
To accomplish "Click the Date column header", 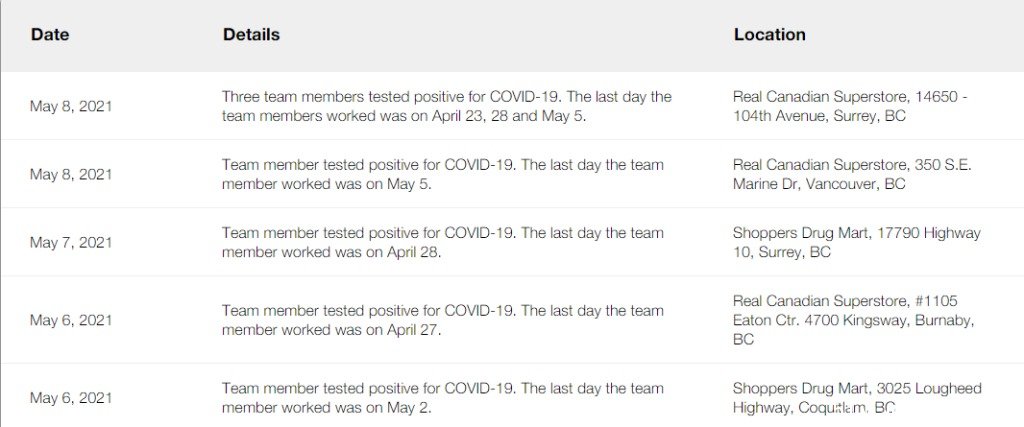I will (x=50, y=35).
